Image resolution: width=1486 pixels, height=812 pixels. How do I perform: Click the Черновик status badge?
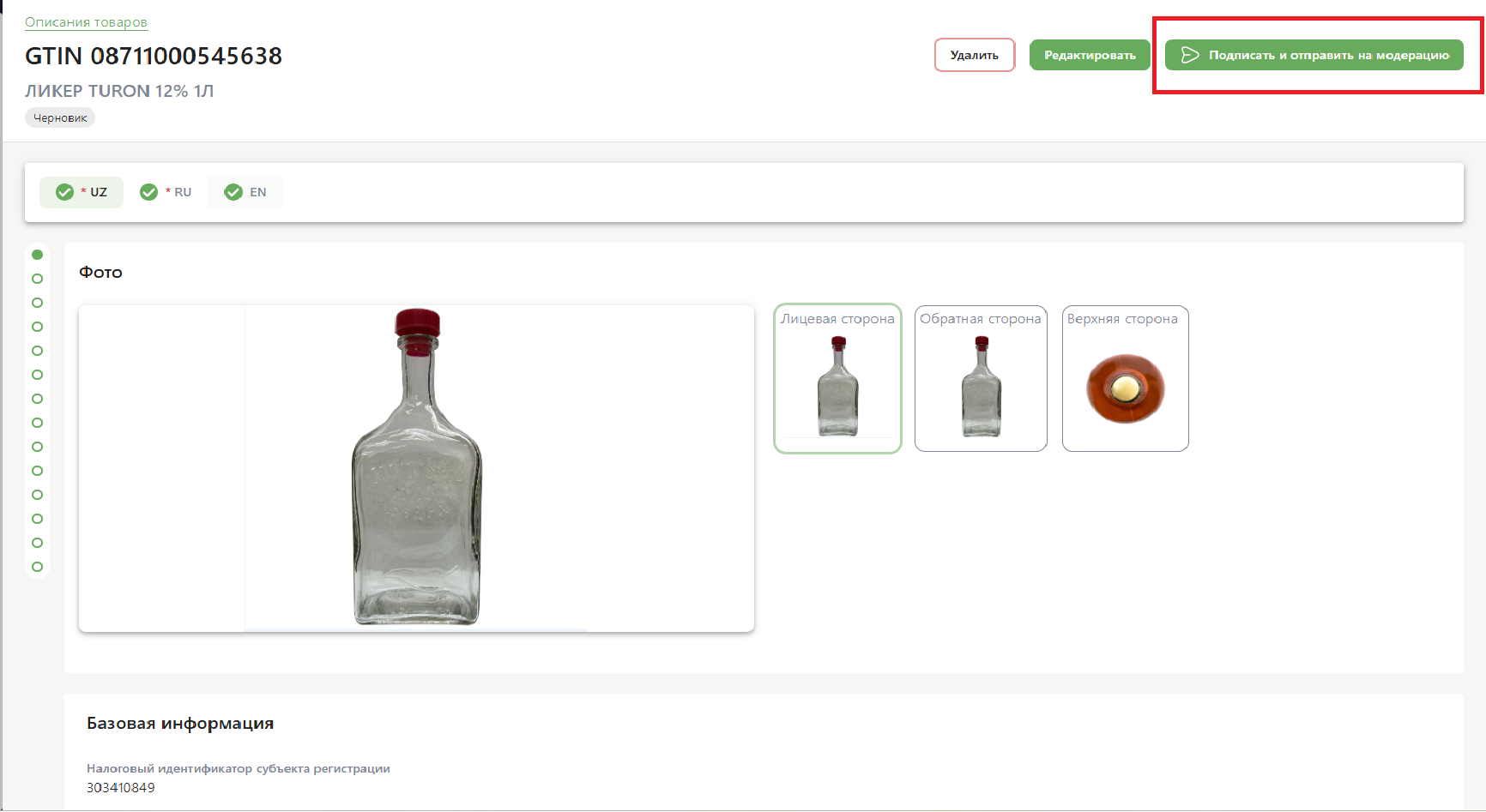pyautogui.click(x=60, y=118)
